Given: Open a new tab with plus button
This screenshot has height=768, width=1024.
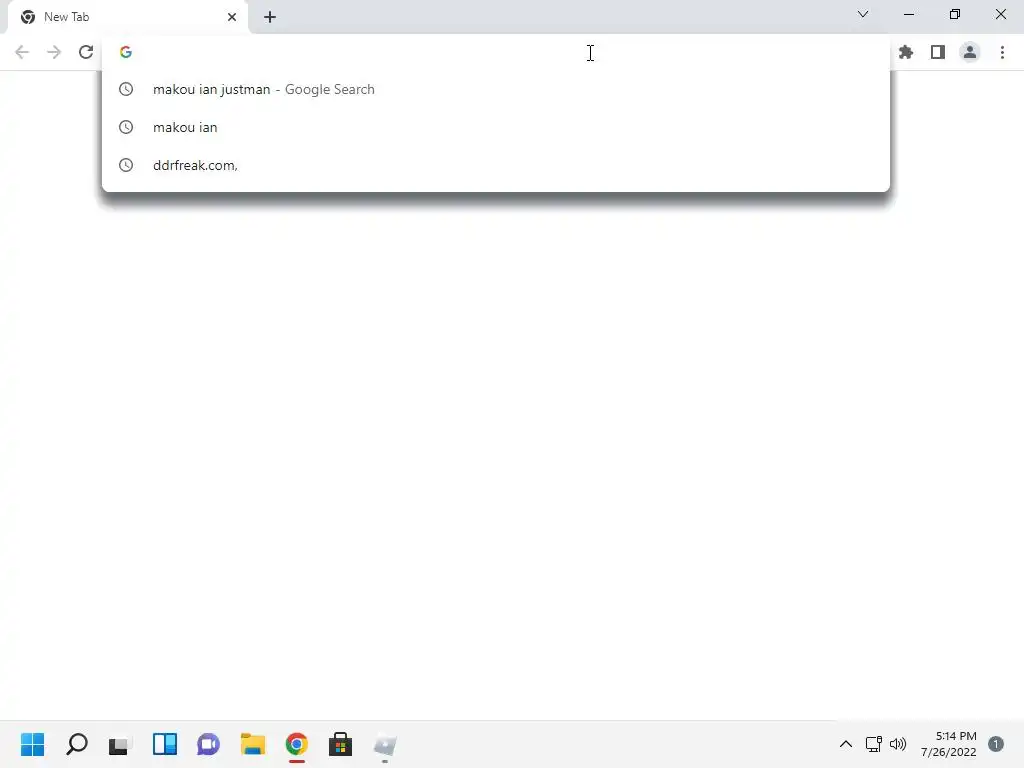Looking at the screenshot, I should point(270,17).
